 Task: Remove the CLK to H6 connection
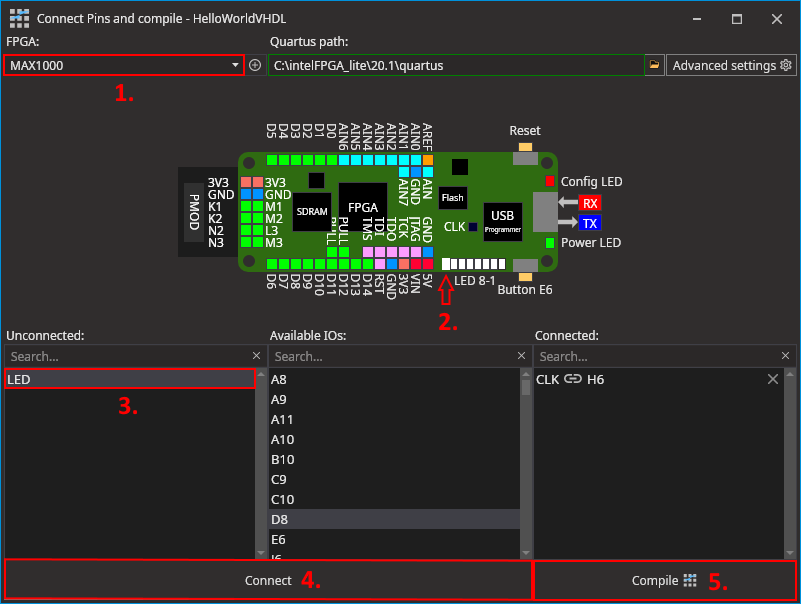tap(772, 379)
